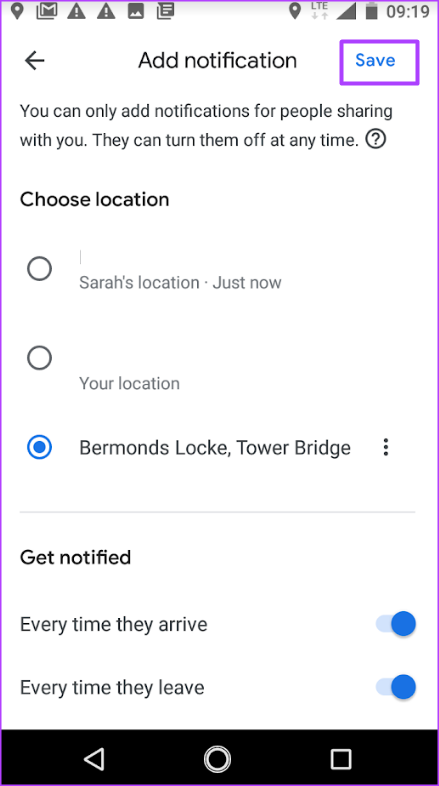Tap the news notification icon
This screenshot has height=786, width=439.
pyautogui.click(x=165, y=12)
